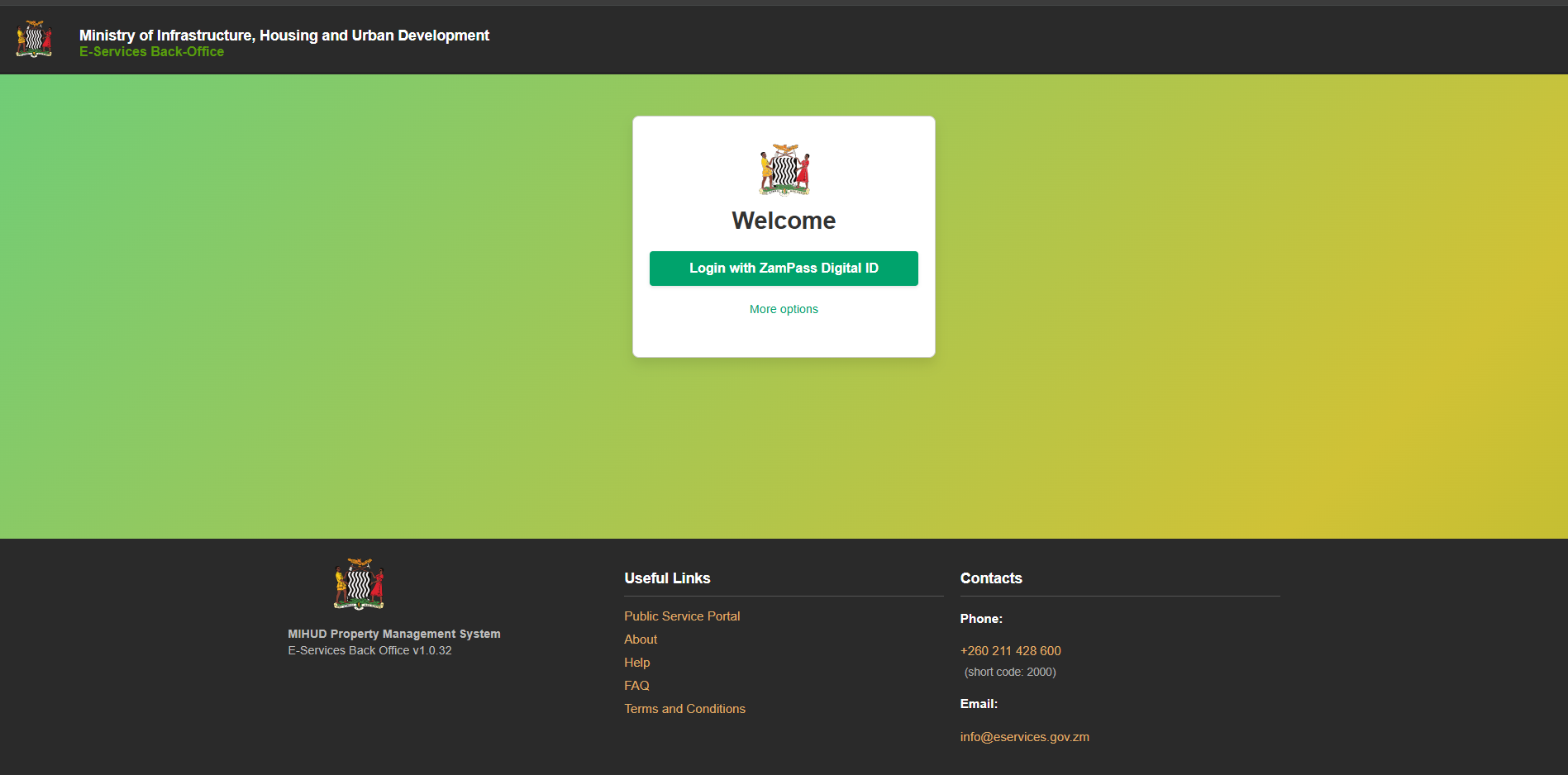Viewport: 1568px width, 775px height.
Task: Expand More options under the login button
Action: pos(784,309)
